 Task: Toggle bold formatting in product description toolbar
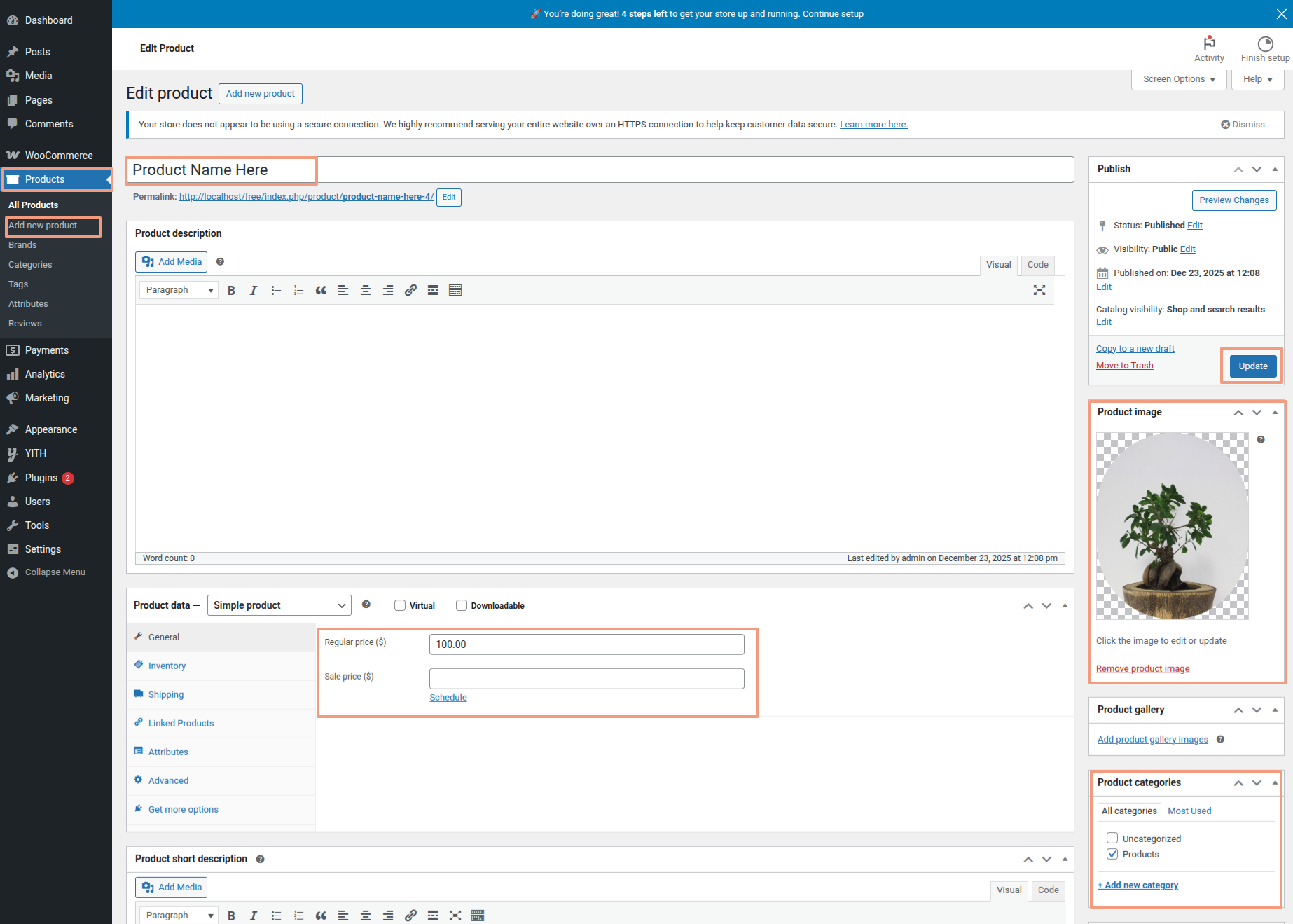click(x=231, y=290)
